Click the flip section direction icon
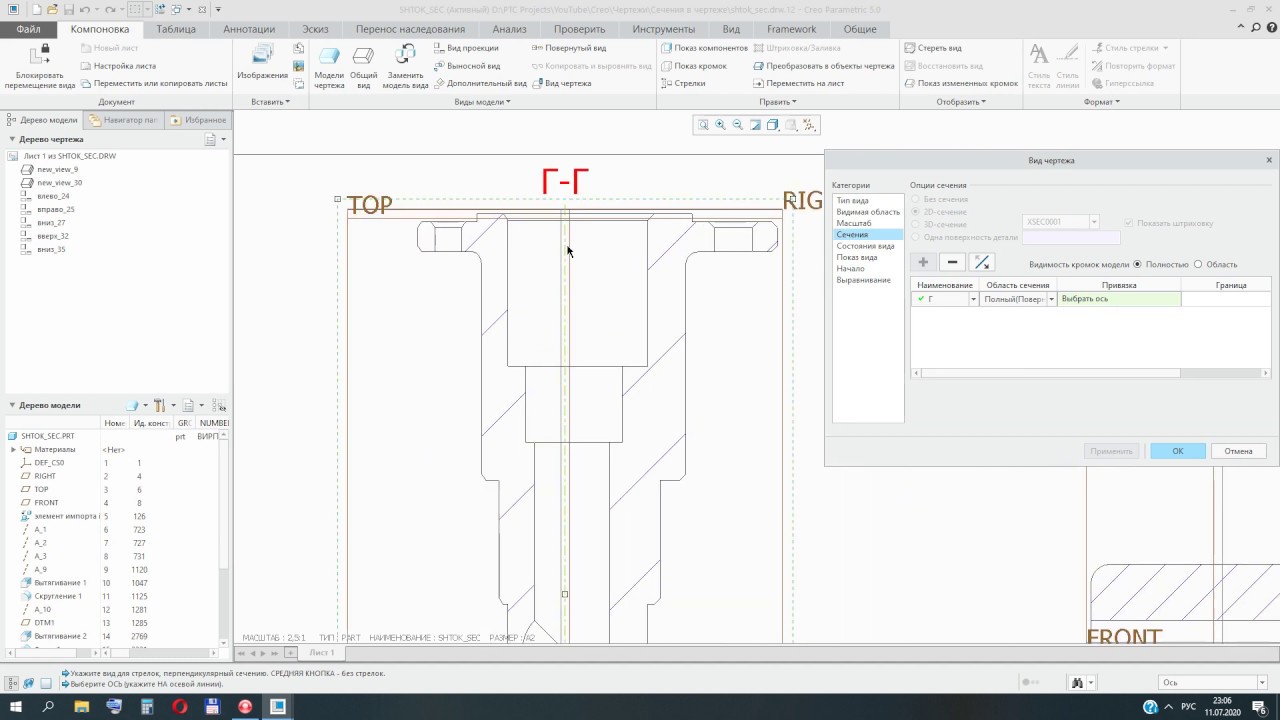The height and width of the screenshot is (720, 1280). coord(982,262)
